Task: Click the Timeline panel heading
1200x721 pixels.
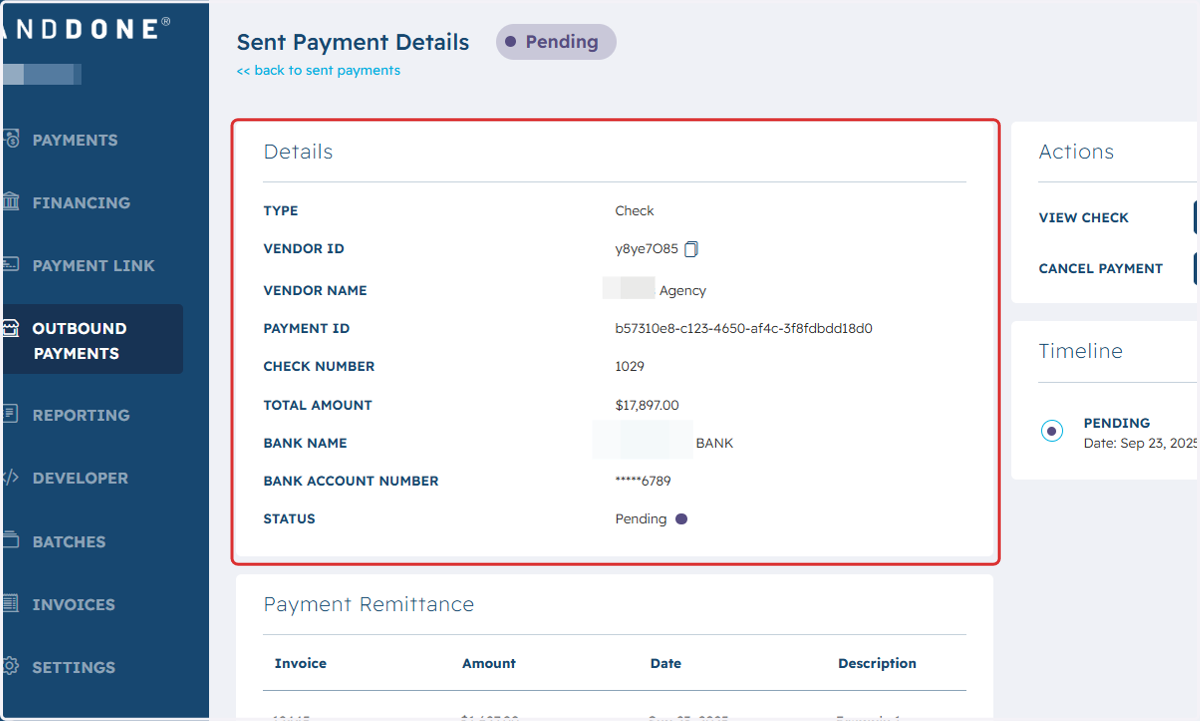Action: coord(1080,351)
